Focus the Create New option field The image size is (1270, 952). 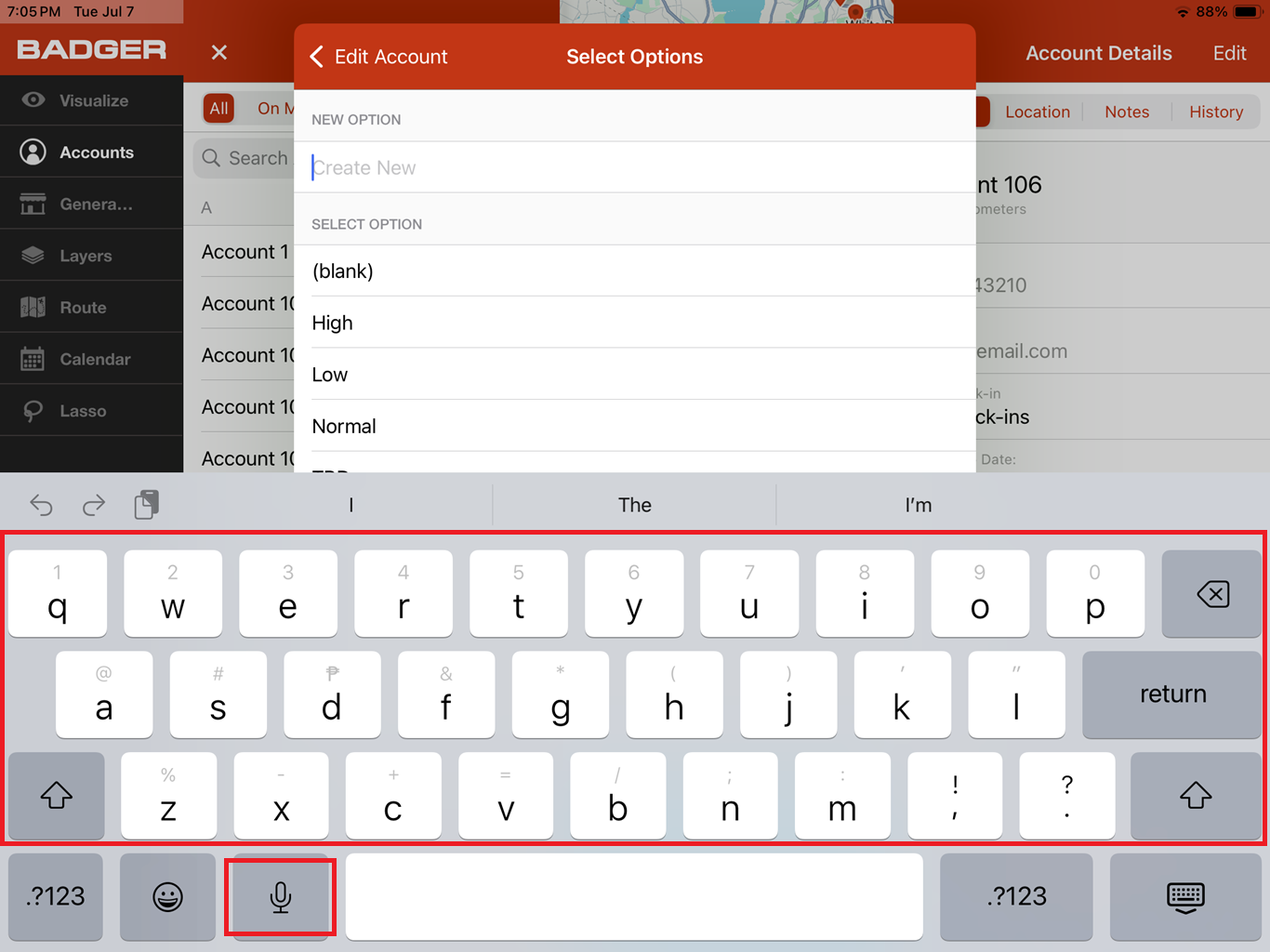click(635, 167)
